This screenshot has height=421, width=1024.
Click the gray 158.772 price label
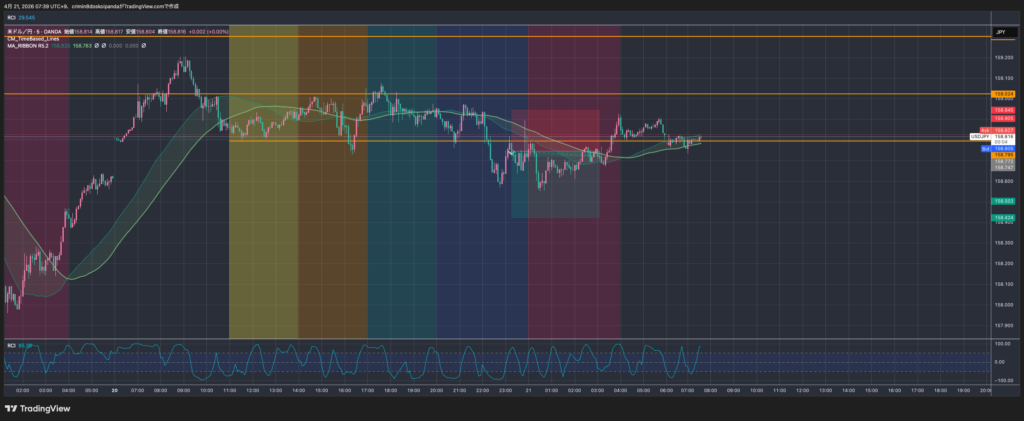pyautogui.click(x=1002, y=161)
